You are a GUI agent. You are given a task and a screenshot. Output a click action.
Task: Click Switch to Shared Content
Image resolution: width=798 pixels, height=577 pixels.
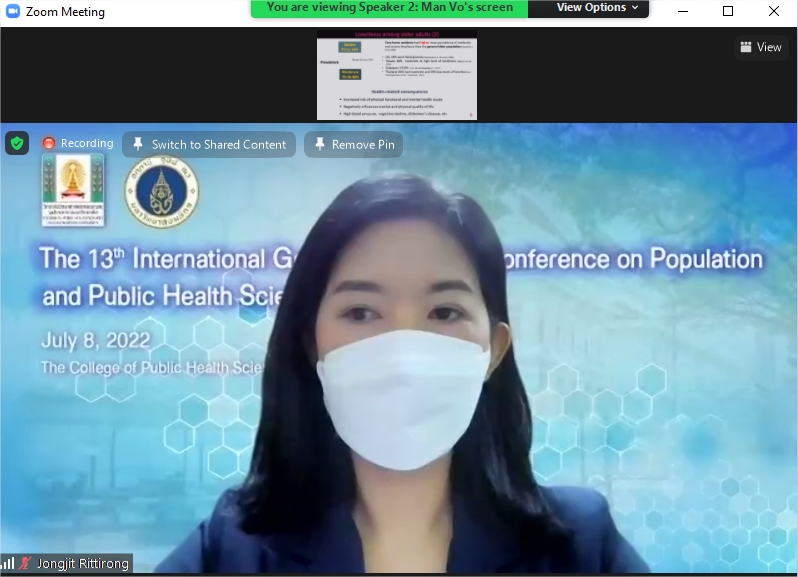[209, 144]
